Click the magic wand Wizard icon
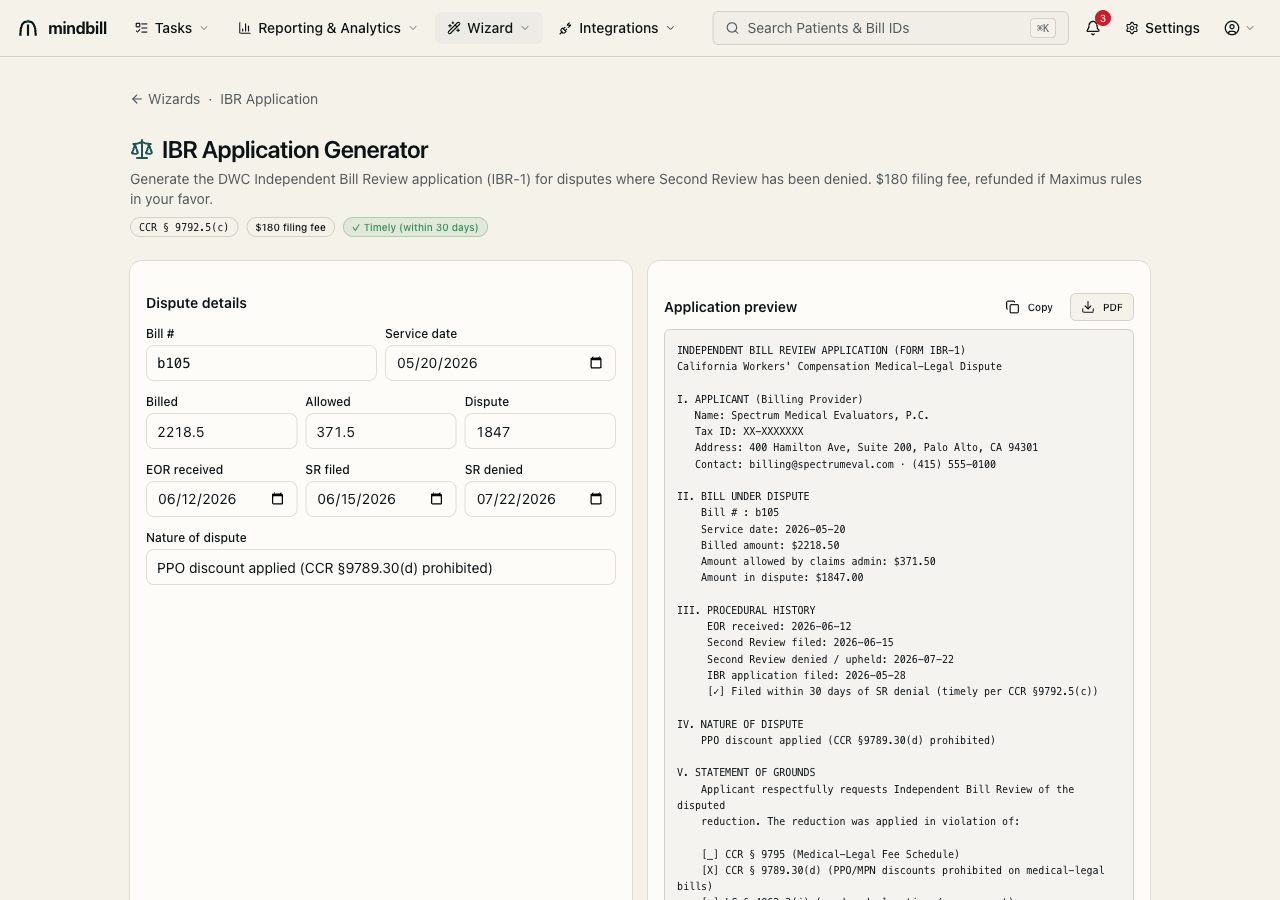 (454, 28)
